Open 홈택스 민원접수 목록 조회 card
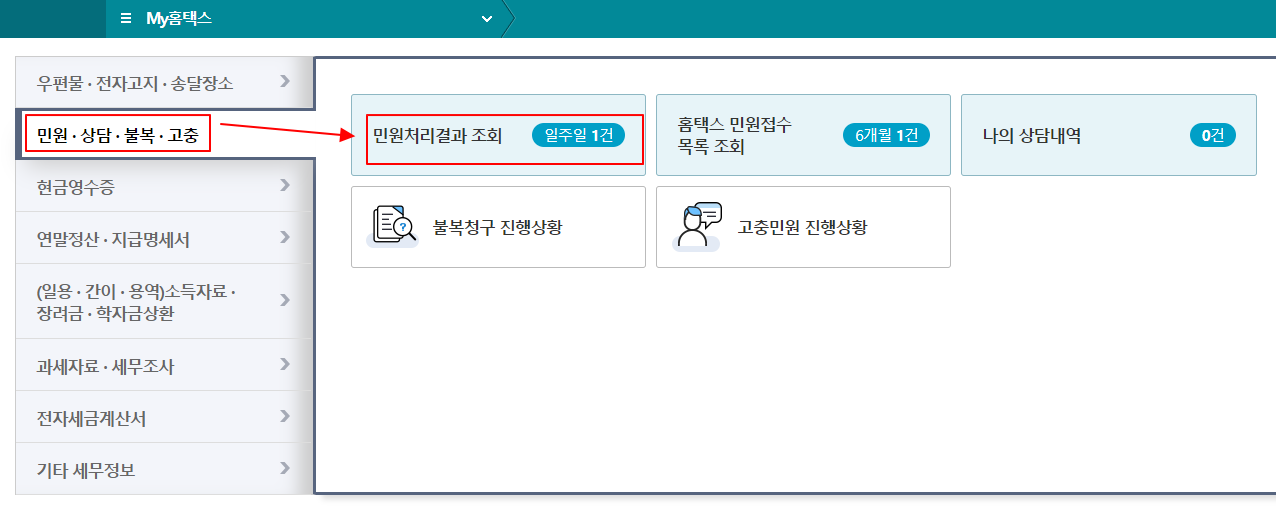Viewport: 1276px width, 530px height. [803, 135]
